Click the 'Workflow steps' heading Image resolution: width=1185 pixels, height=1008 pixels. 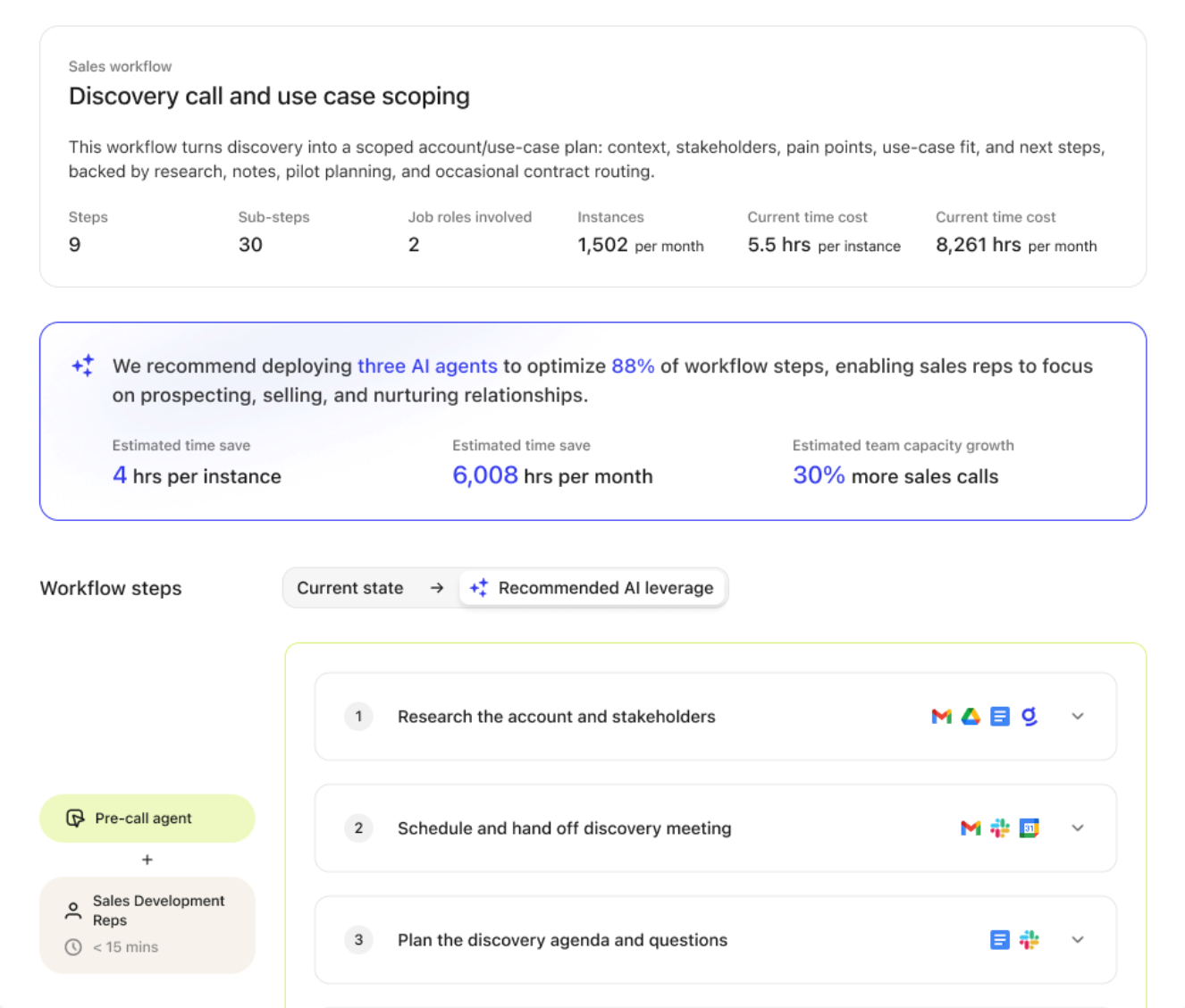coord(111,588)
